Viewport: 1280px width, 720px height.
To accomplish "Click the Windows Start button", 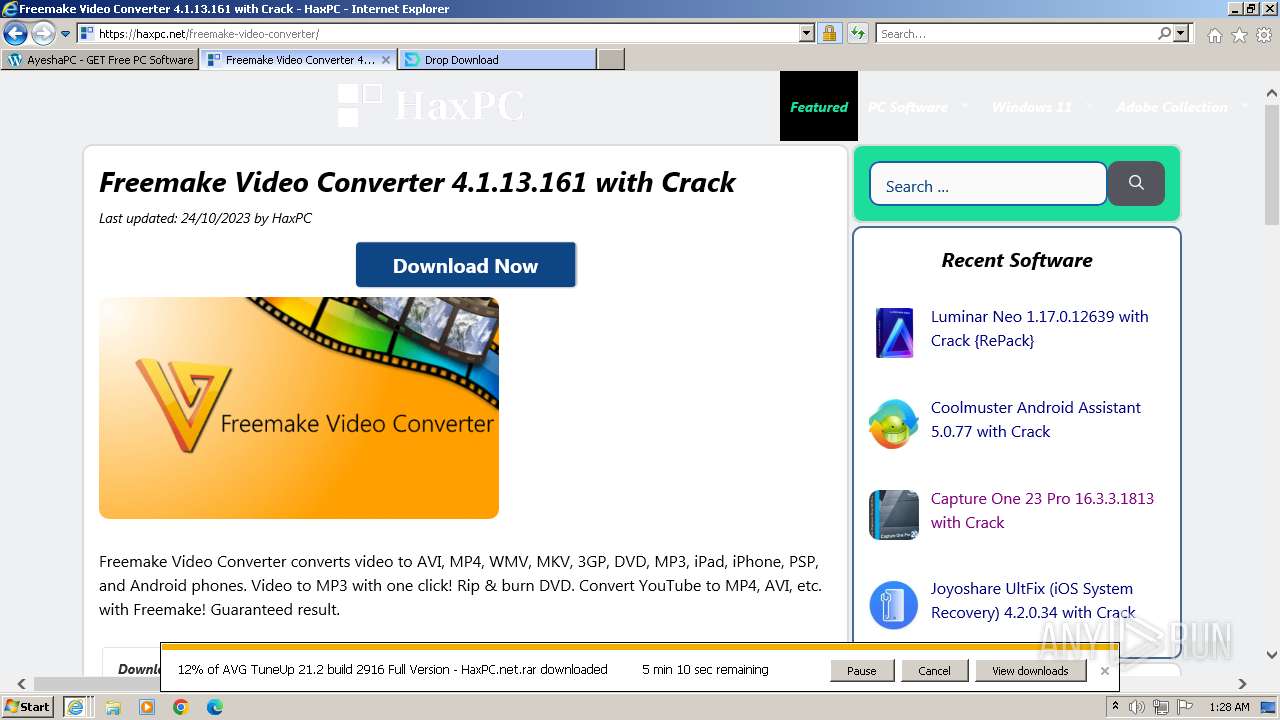I will coord(28,707).
